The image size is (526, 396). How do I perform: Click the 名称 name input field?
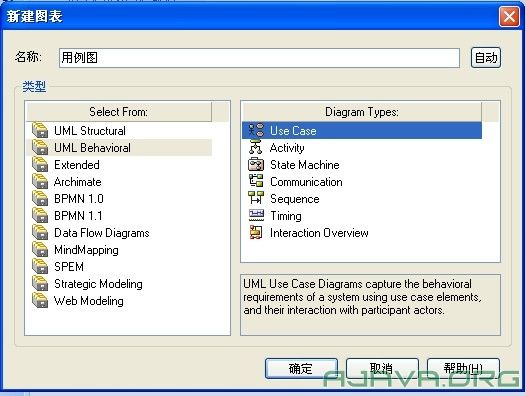pos(259,58)
